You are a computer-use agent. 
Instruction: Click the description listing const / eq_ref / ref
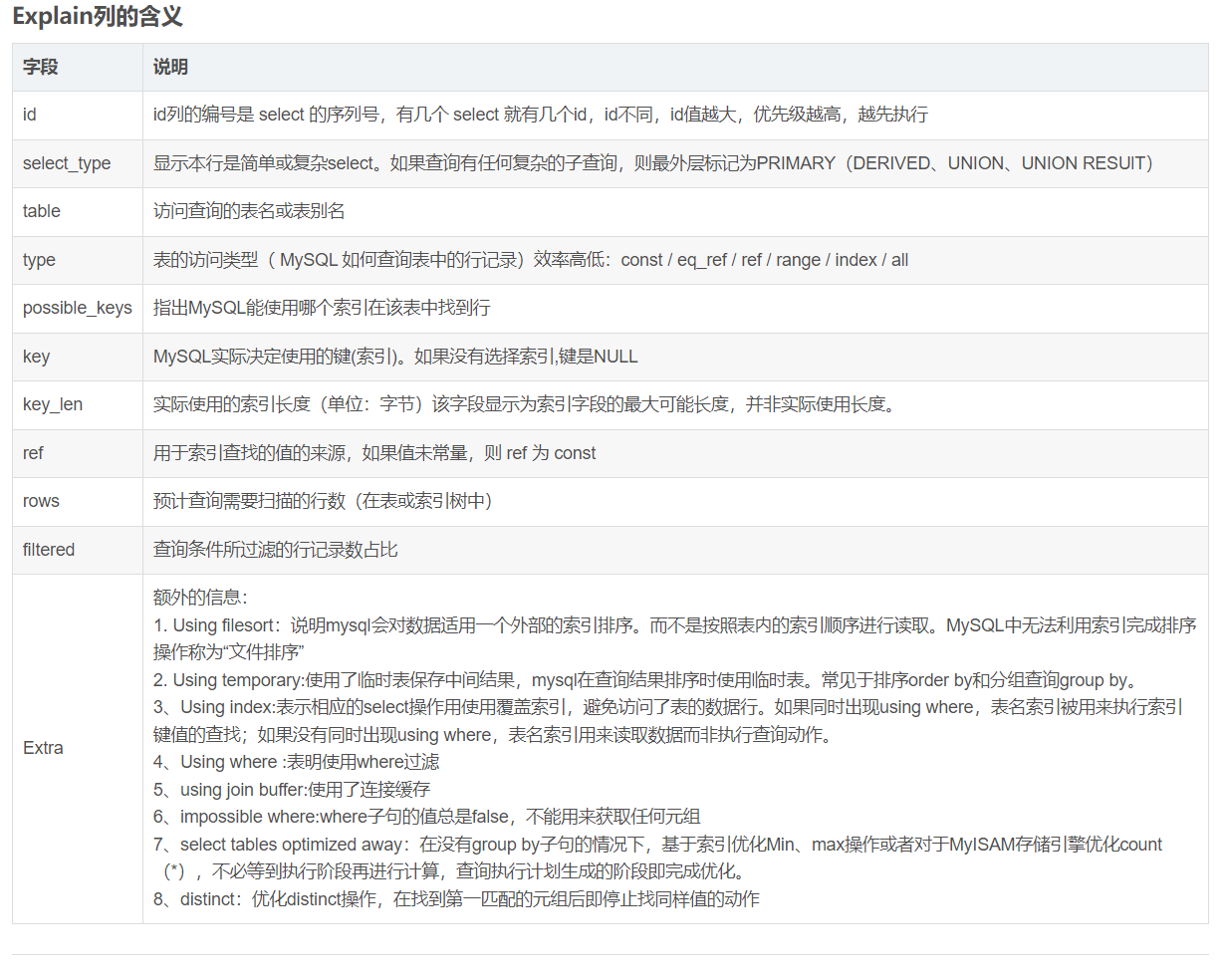[531, 260]
